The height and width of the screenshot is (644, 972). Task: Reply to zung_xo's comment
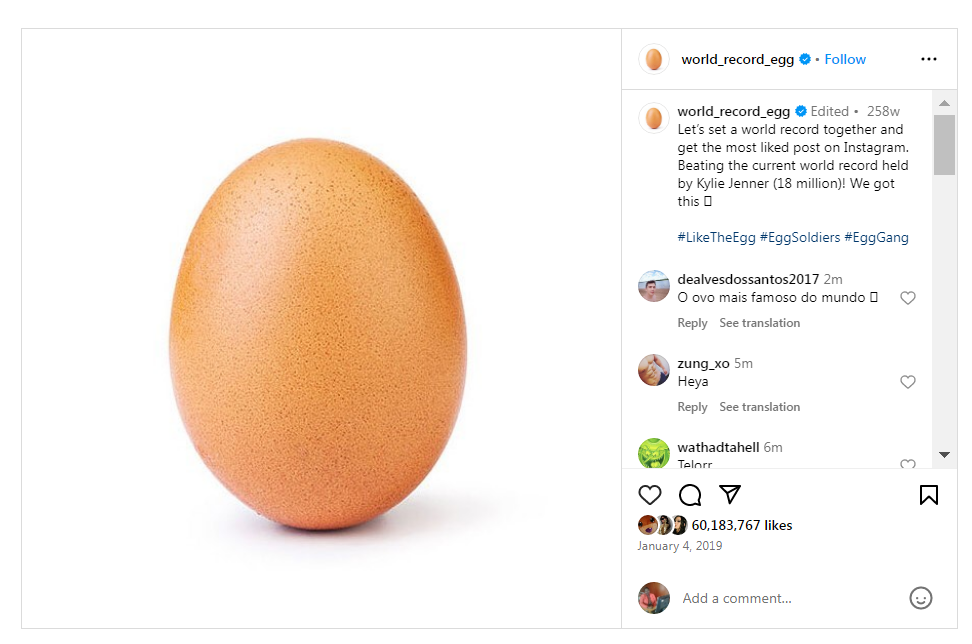click(692, 407)
